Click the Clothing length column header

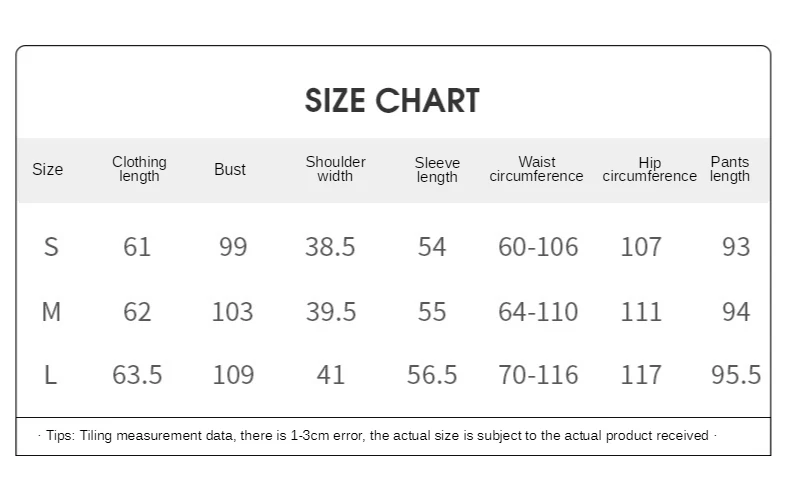click(139, 169)
